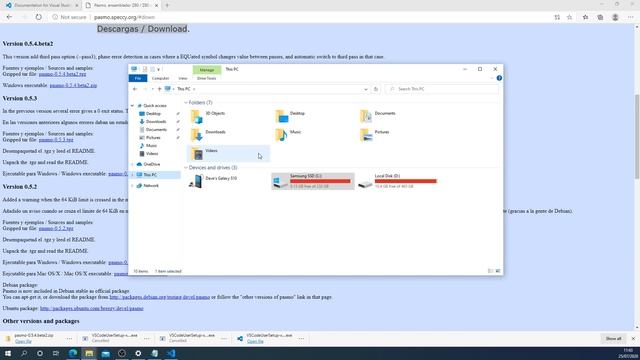The image size is (640, 360).
Task: Click pasmo-0.5.4.beta2.zip Windows executable link
Action: click(x=73, y=85)
